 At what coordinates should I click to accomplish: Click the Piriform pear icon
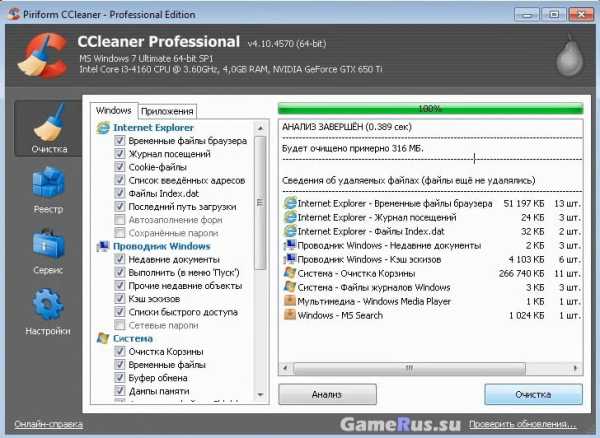click(x=569, y=54)
